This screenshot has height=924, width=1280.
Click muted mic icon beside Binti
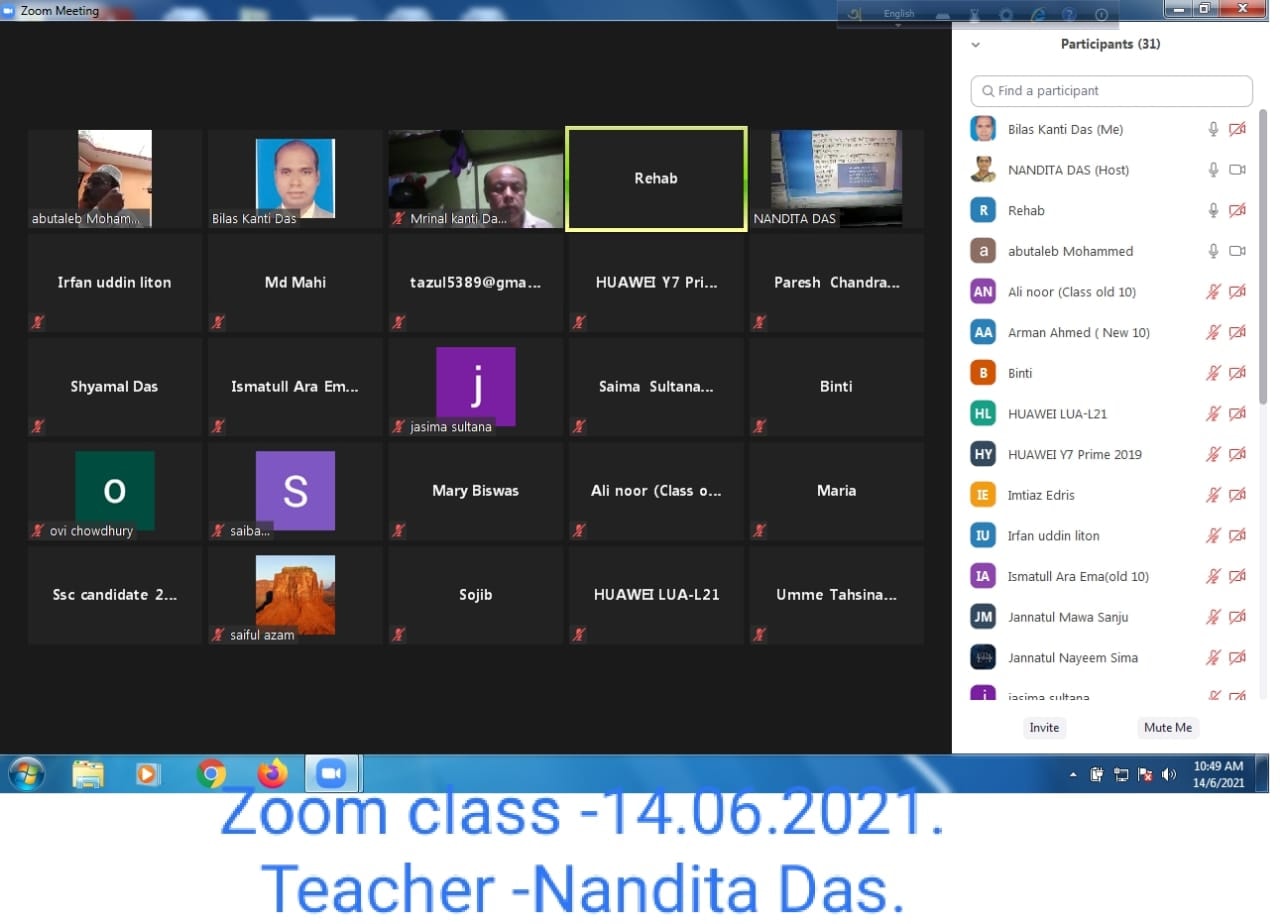(x=1213, y=373)
